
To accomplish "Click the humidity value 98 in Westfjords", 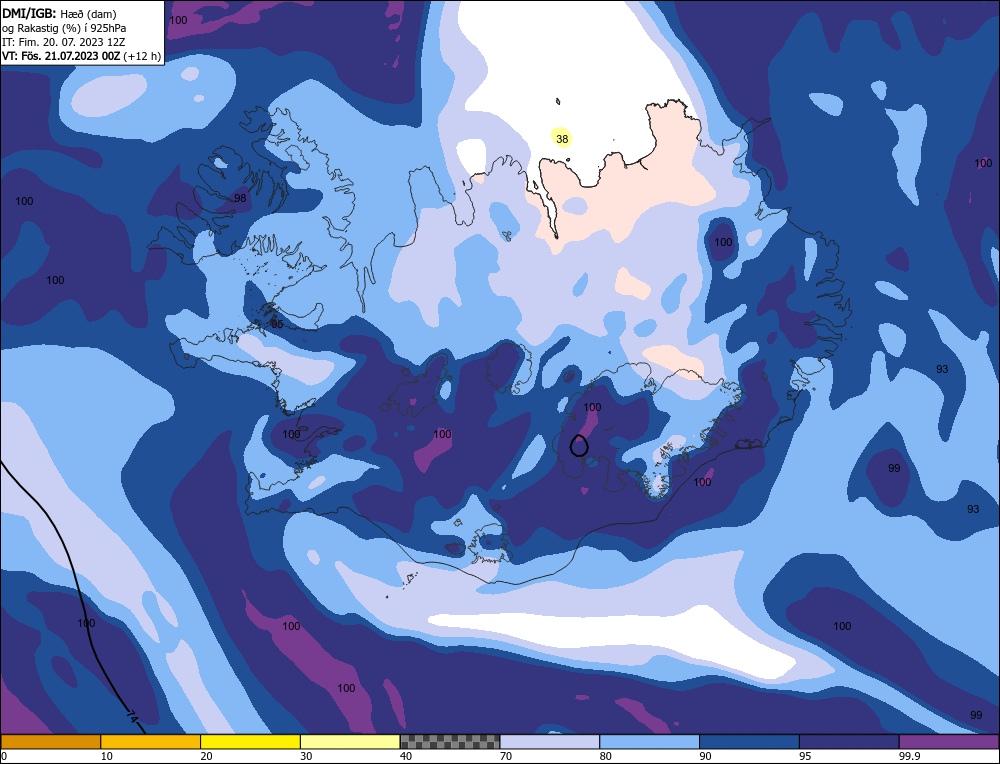I will pos(240,198).
